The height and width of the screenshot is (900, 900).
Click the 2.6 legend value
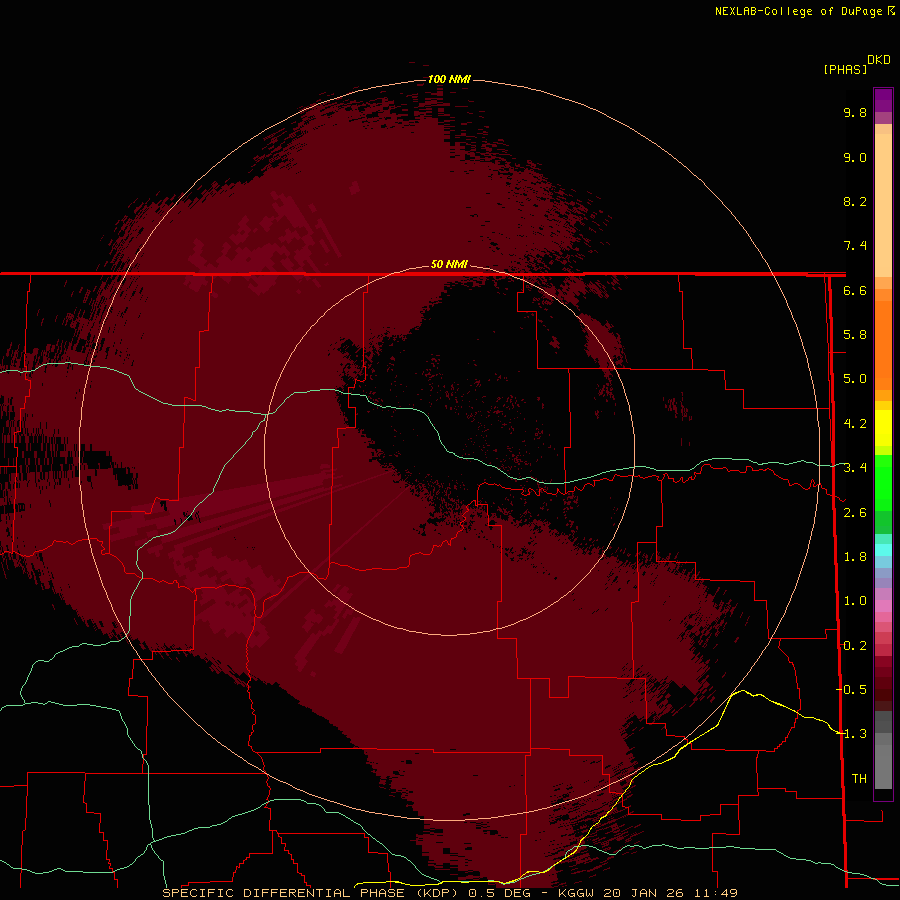855,513
